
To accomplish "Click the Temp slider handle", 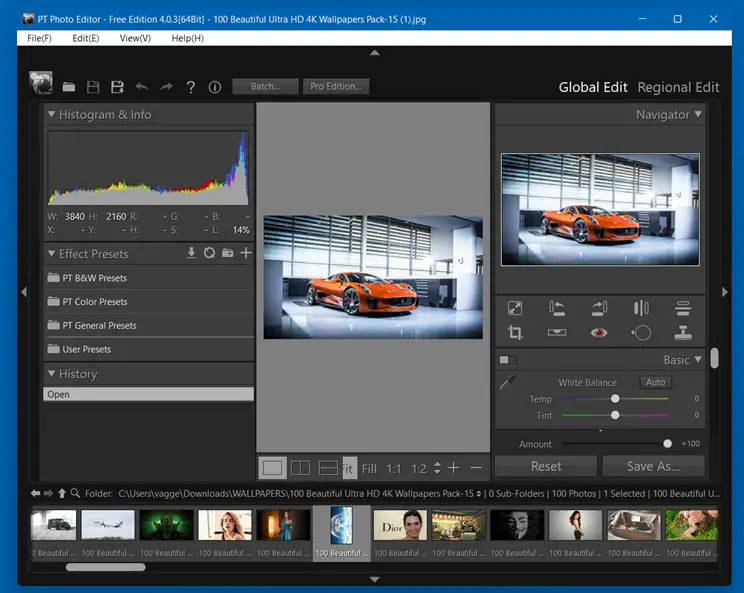I will [x=615, y=399].
